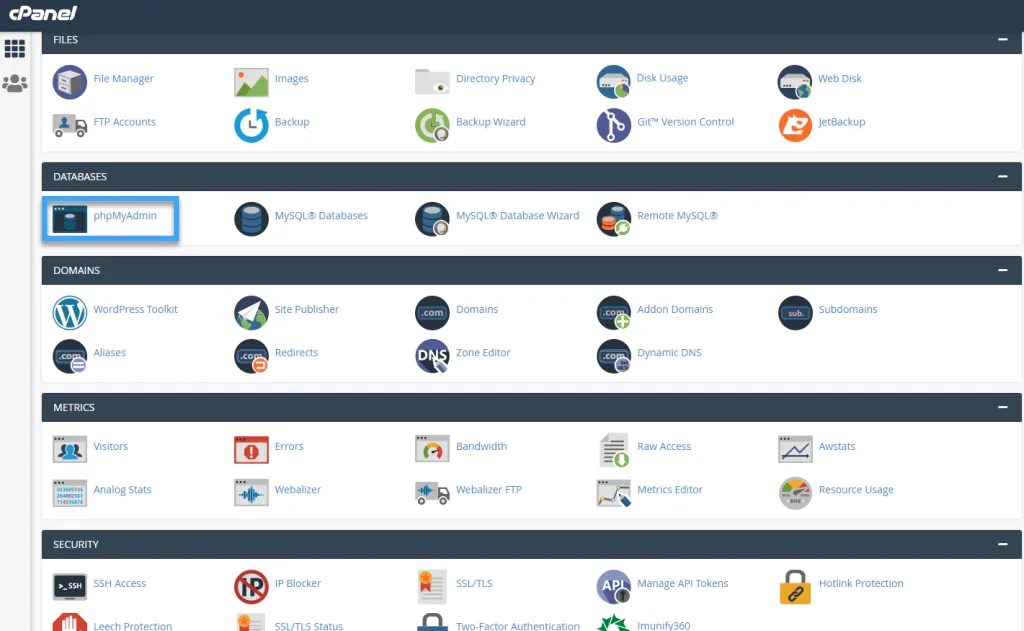1024x631 pixels.
Task: Click the Remote MySQL icon
Action: (613, 219)
